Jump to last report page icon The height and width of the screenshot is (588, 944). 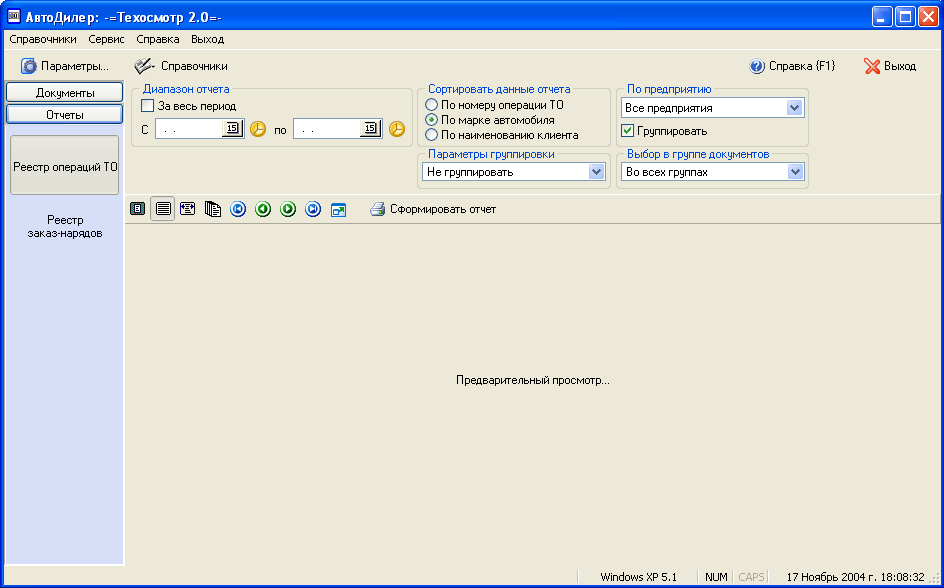click(313, 209)
